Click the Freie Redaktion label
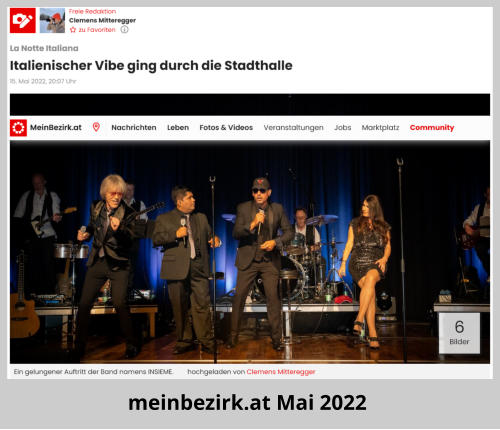Image resolution: width=500 pixels, height=430 pixels. click(x=92, y=11)
